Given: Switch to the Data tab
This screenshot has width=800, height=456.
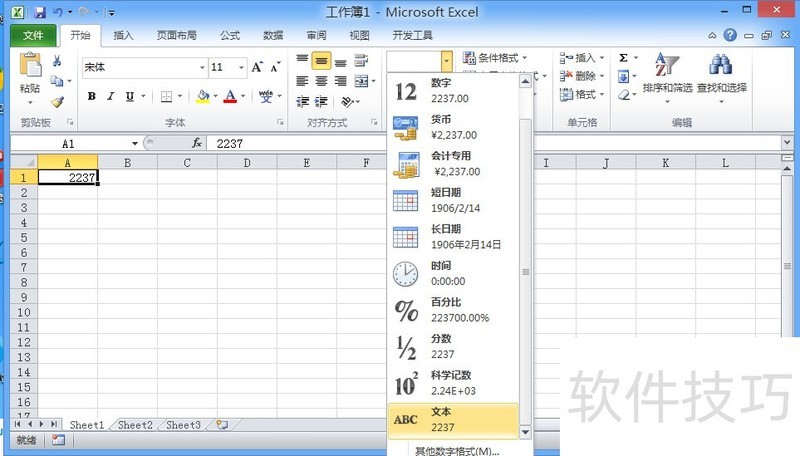Looking at the screenshot, I should point(273,35).
